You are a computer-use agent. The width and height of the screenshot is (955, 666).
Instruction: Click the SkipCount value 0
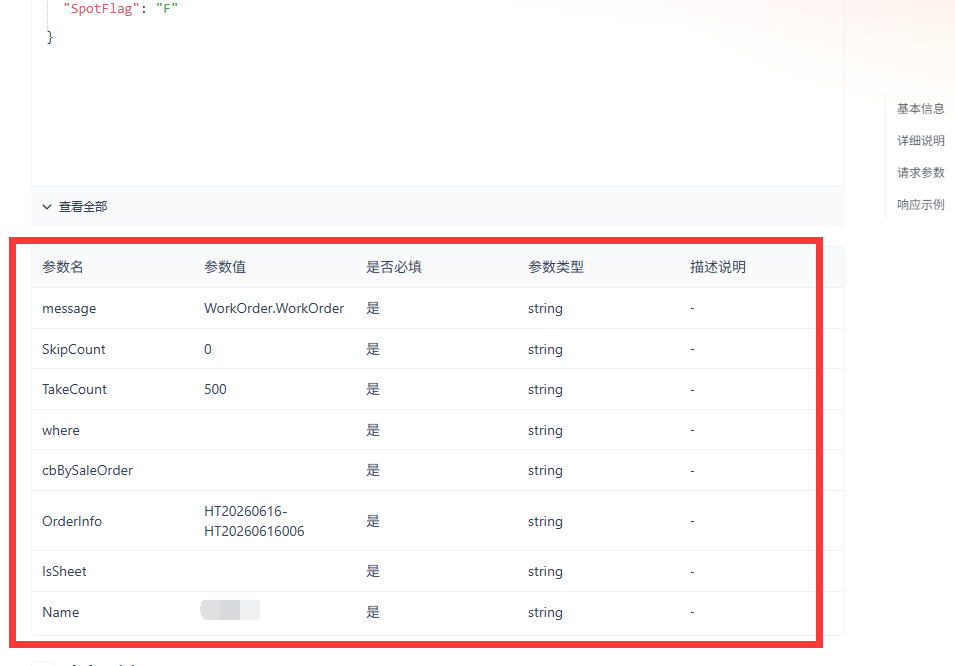pyautogui.click(x=208, y=349)
